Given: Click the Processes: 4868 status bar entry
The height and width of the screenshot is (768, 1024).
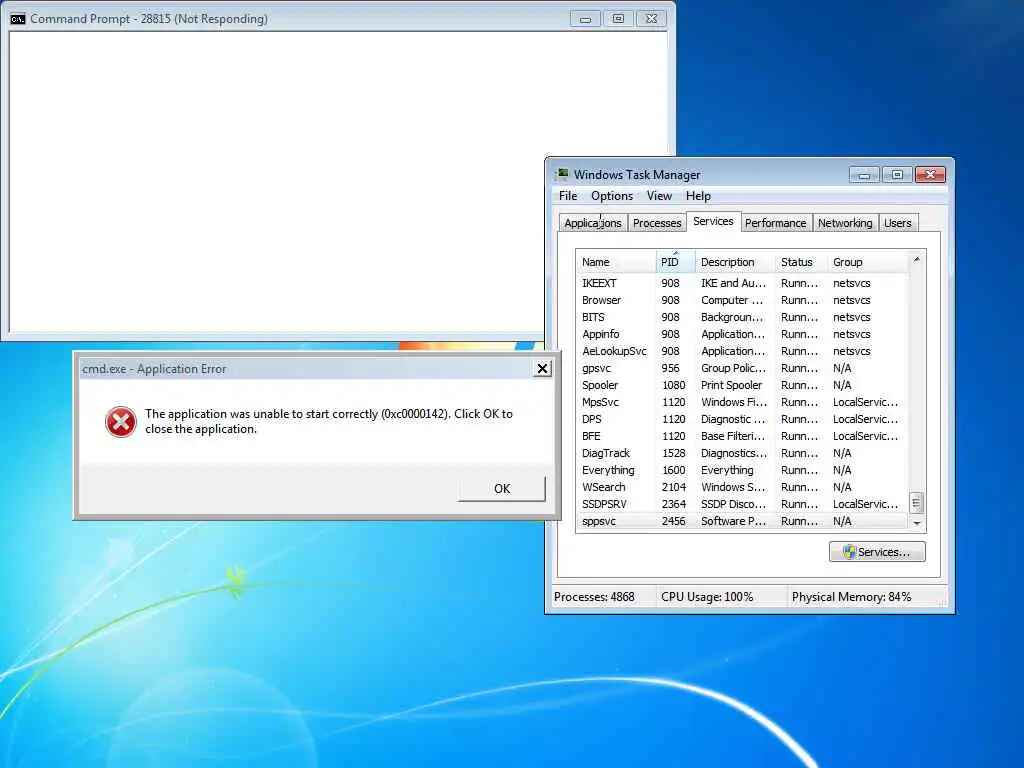Looking at the screenshot, I should coord(594,597).
